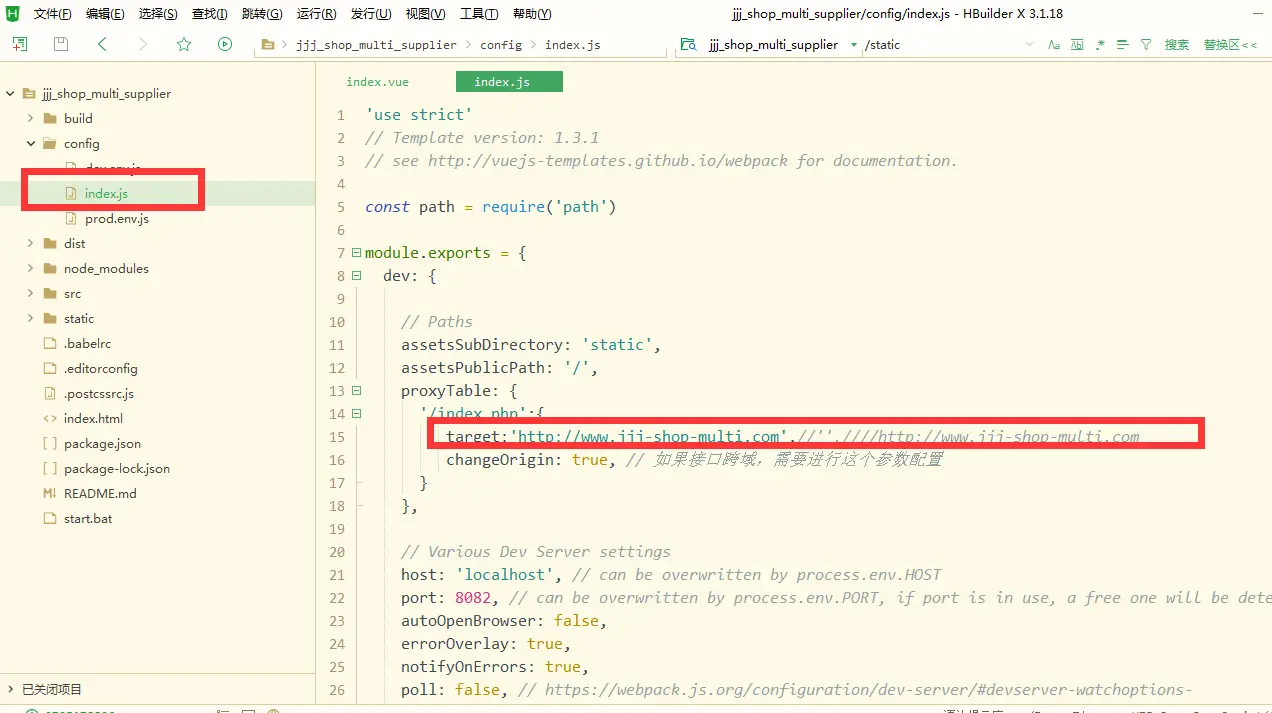This screenshot has width=1272, height=713.
Task: Open the 工具(T) menu
Action: [479, 14]
